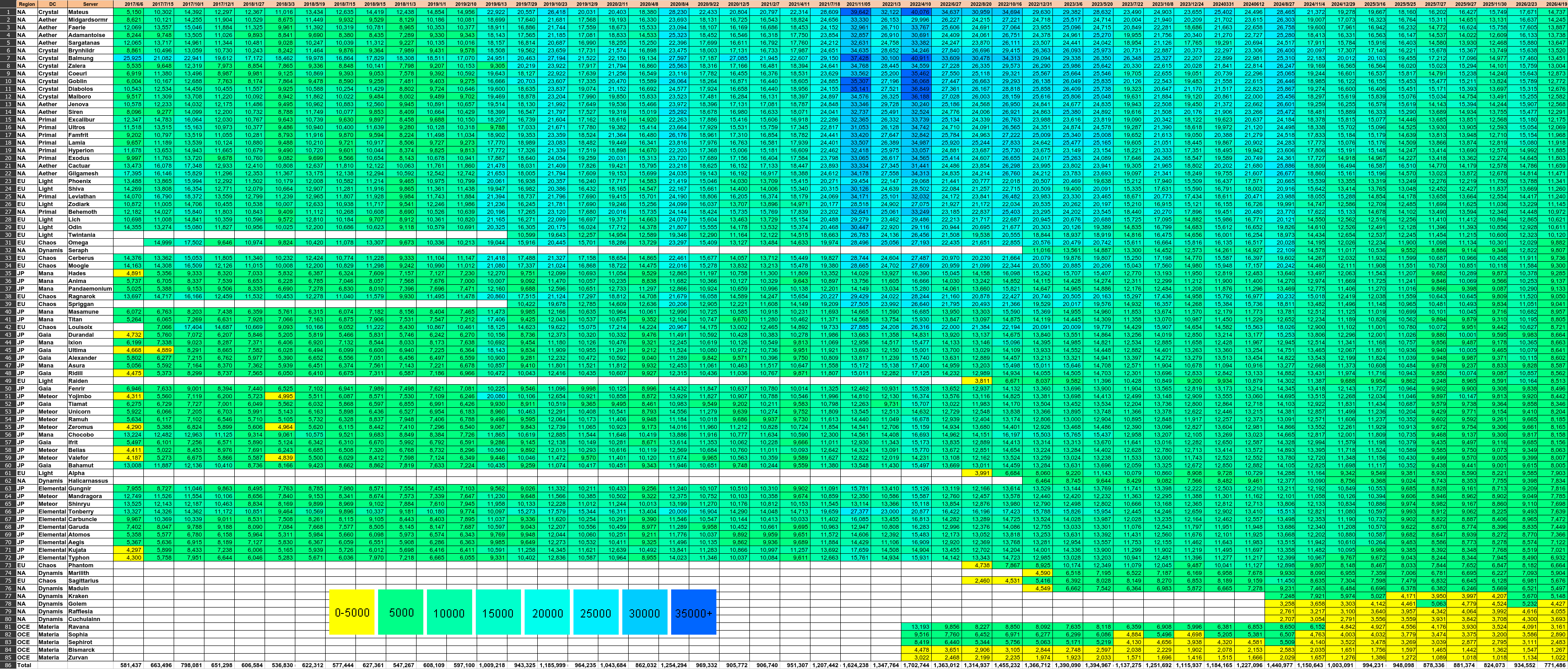Click the 581,437 total value cell

click(131, 665)
